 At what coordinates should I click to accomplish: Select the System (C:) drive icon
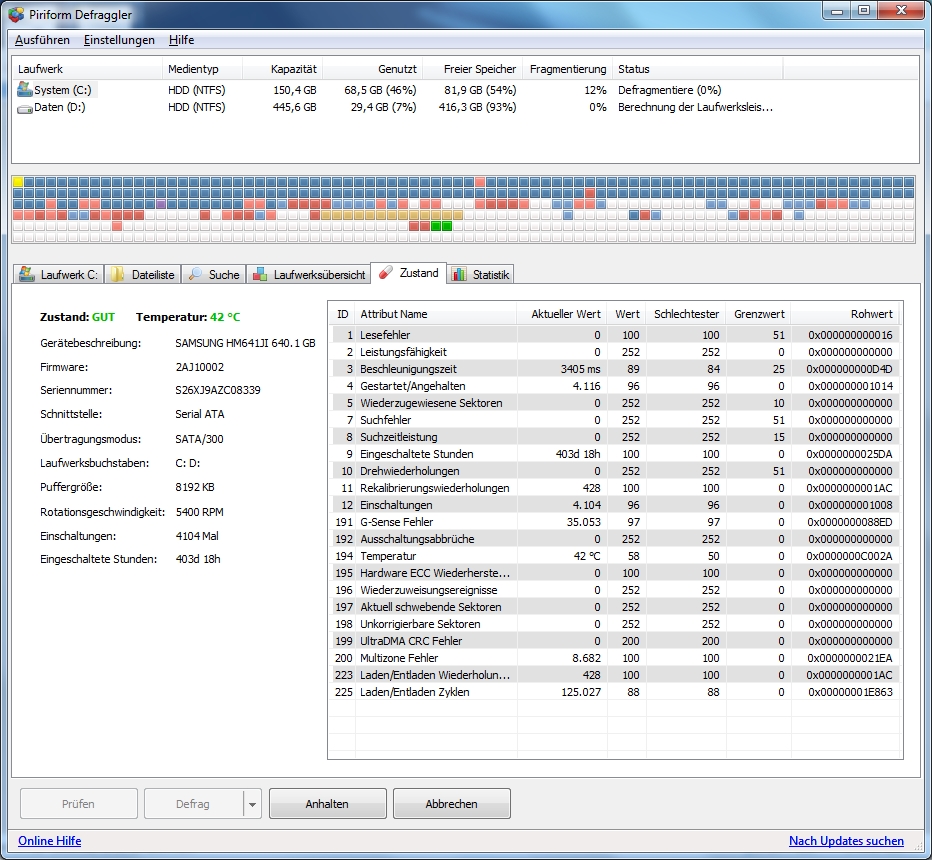[x=24, y=90]
